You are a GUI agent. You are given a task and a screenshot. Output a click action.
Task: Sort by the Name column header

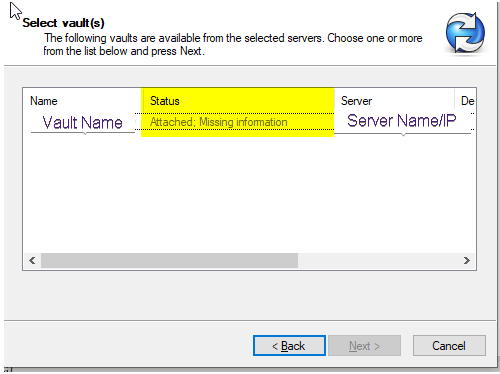[83, 101]
